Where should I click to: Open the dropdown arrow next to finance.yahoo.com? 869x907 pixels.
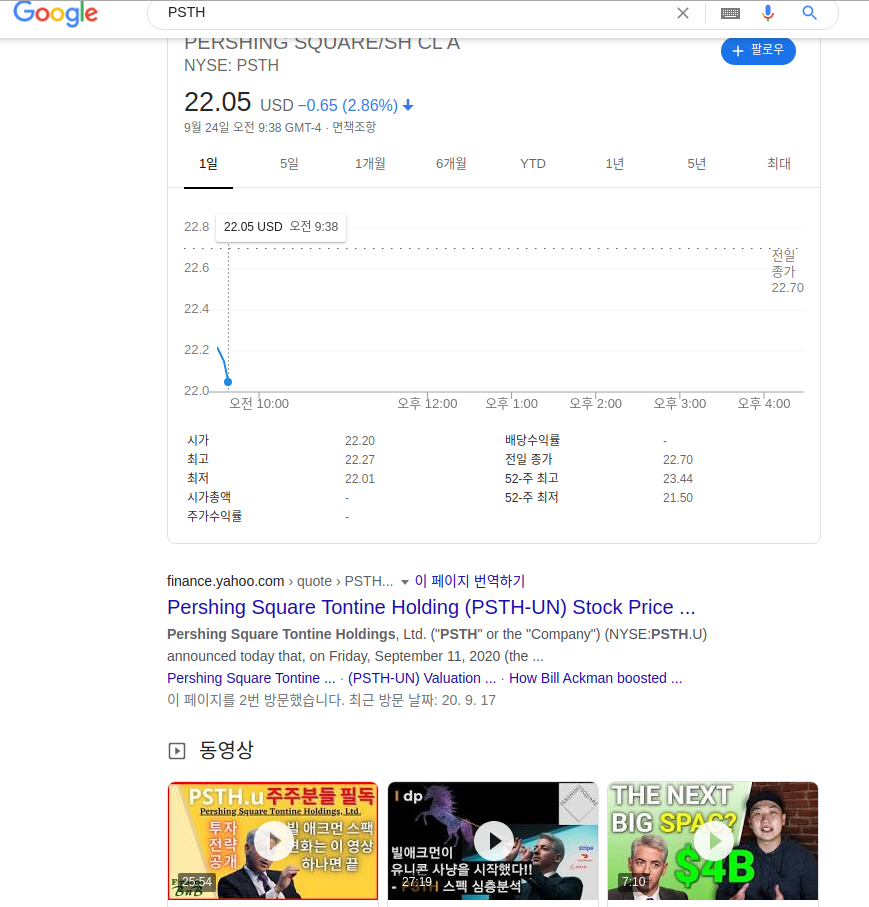tap(405, 582)
